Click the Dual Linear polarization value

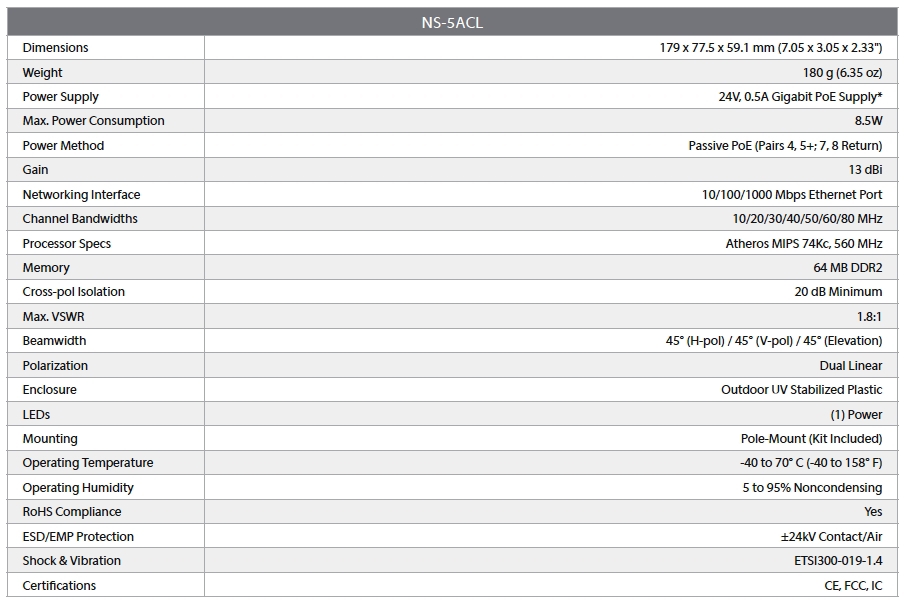tap(851, 366)
